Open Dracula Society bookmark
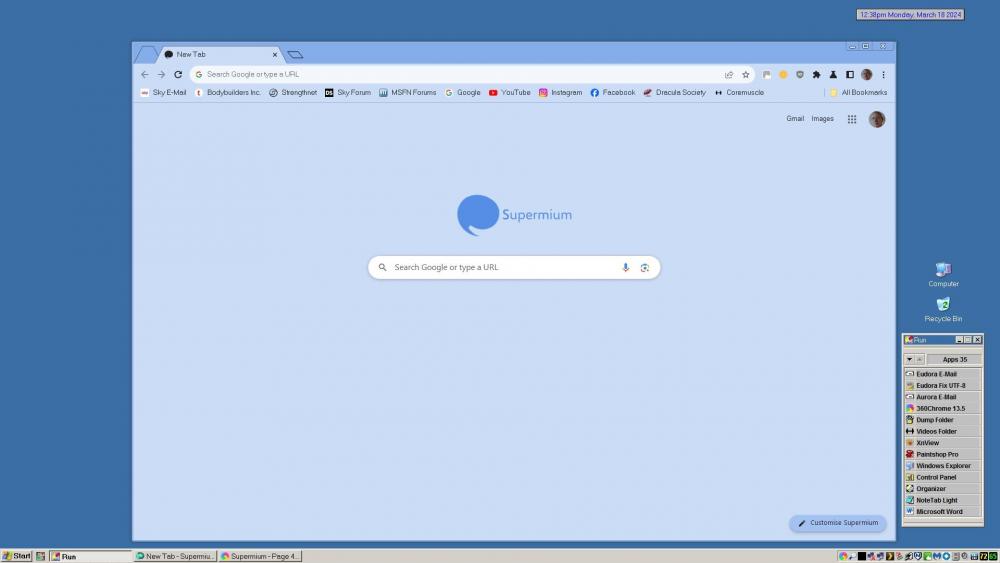1000x563 pixels. (x=675, y=93)
